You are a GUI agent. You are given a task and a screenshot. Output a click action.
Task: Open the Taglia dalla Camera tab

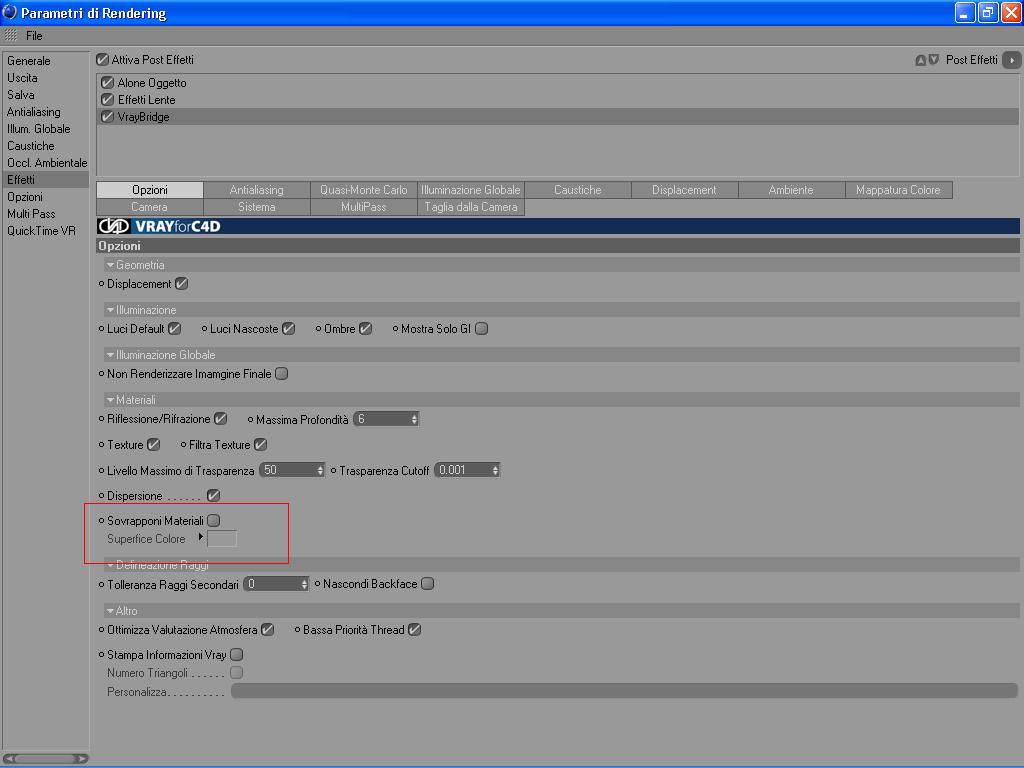471,207
